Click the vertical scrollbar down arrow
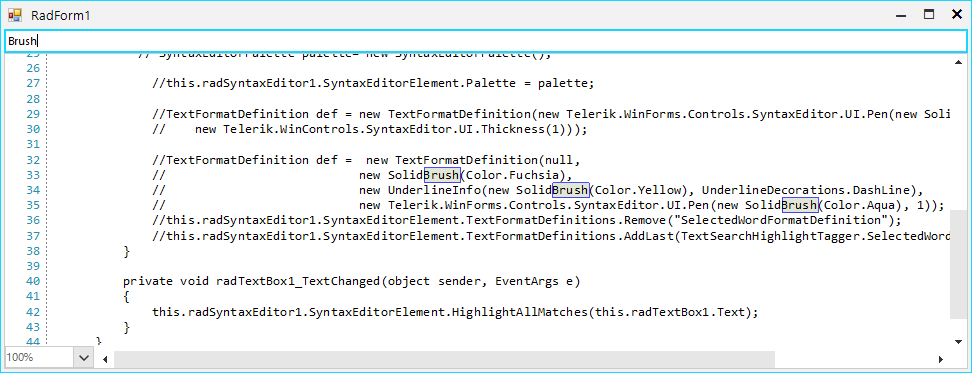 click(x=958, y=340)
